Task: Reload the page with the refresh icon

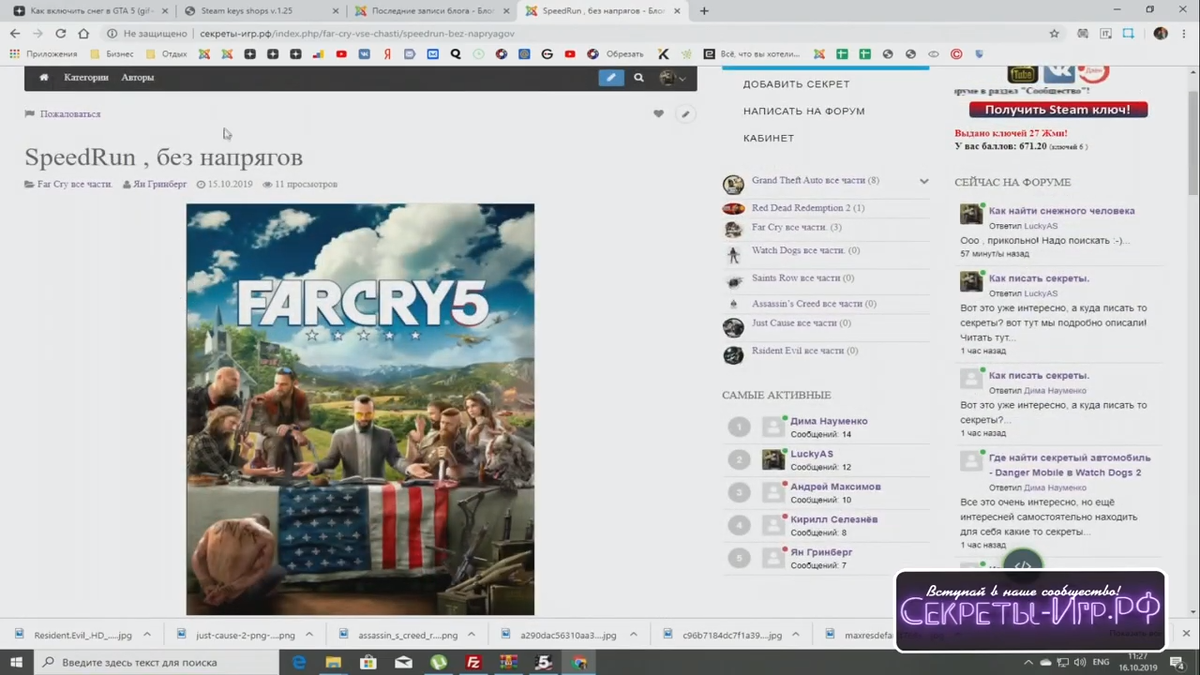Action: (x=61, y=33)
